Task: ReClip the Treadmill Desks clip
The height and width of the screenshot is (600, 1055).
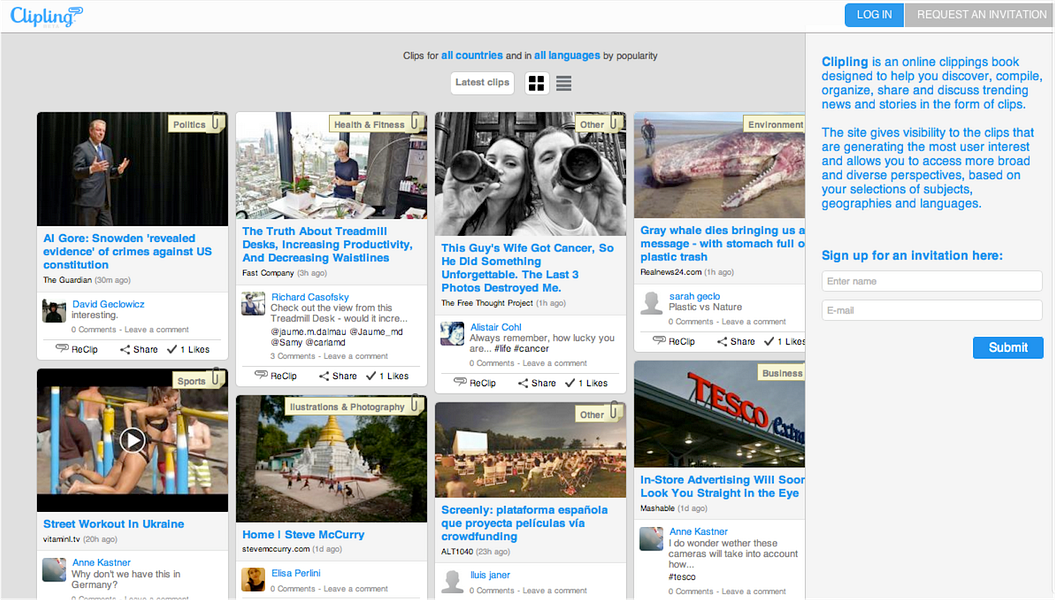Action: pos(276,376)
